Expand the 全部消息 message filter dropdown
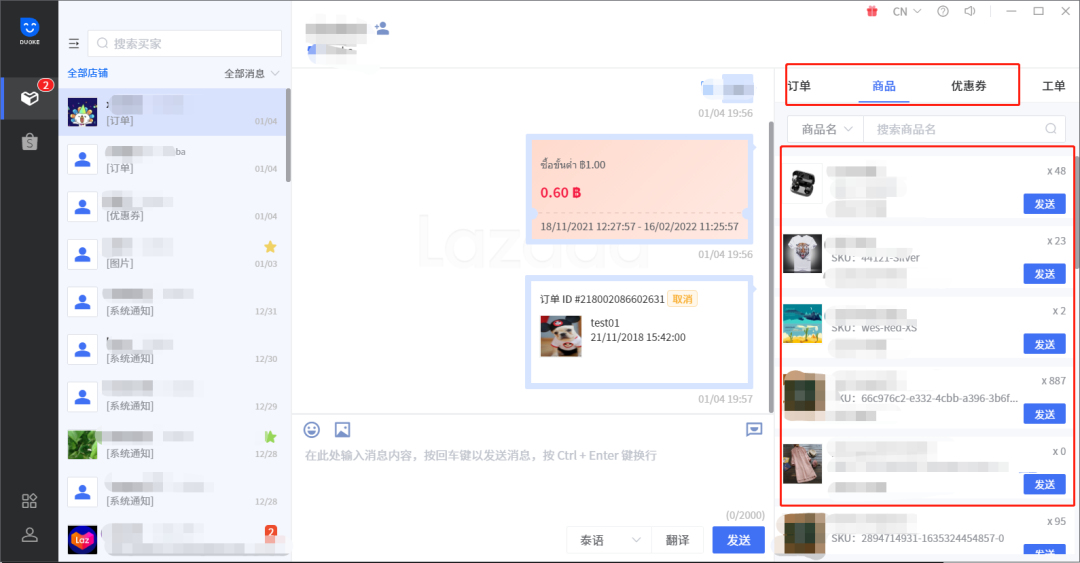1080x563 pixels. coord(251,73)
